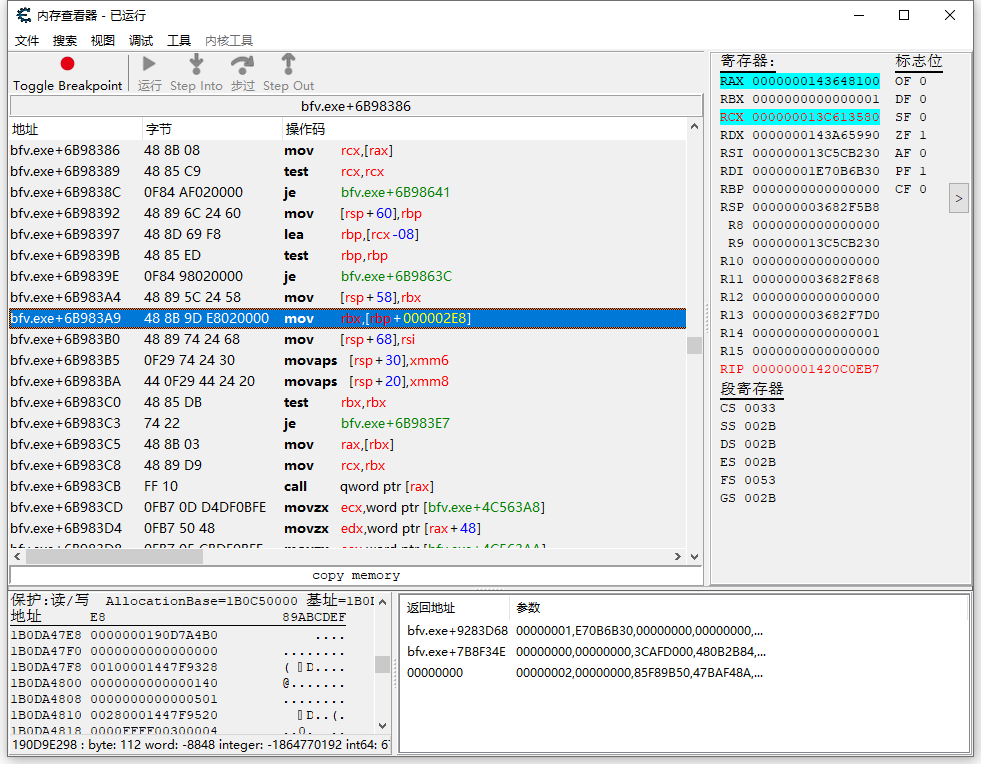Select the 00000000 return address stack entry
This screenshot has width=981, height=764.
point(435,673)
